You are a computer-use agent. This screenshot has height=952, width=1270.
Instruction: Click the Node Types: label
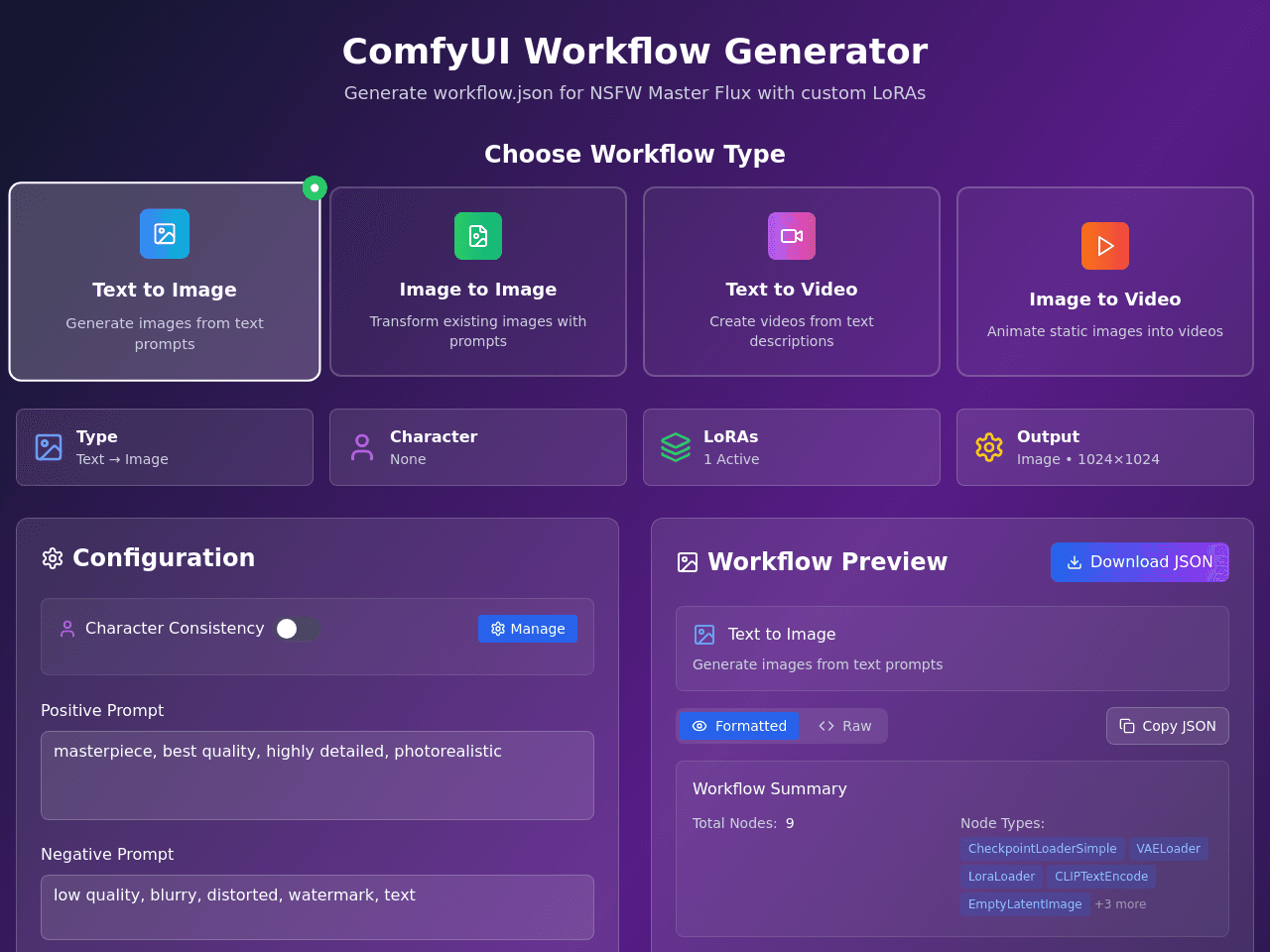(x=1002, y=823)
